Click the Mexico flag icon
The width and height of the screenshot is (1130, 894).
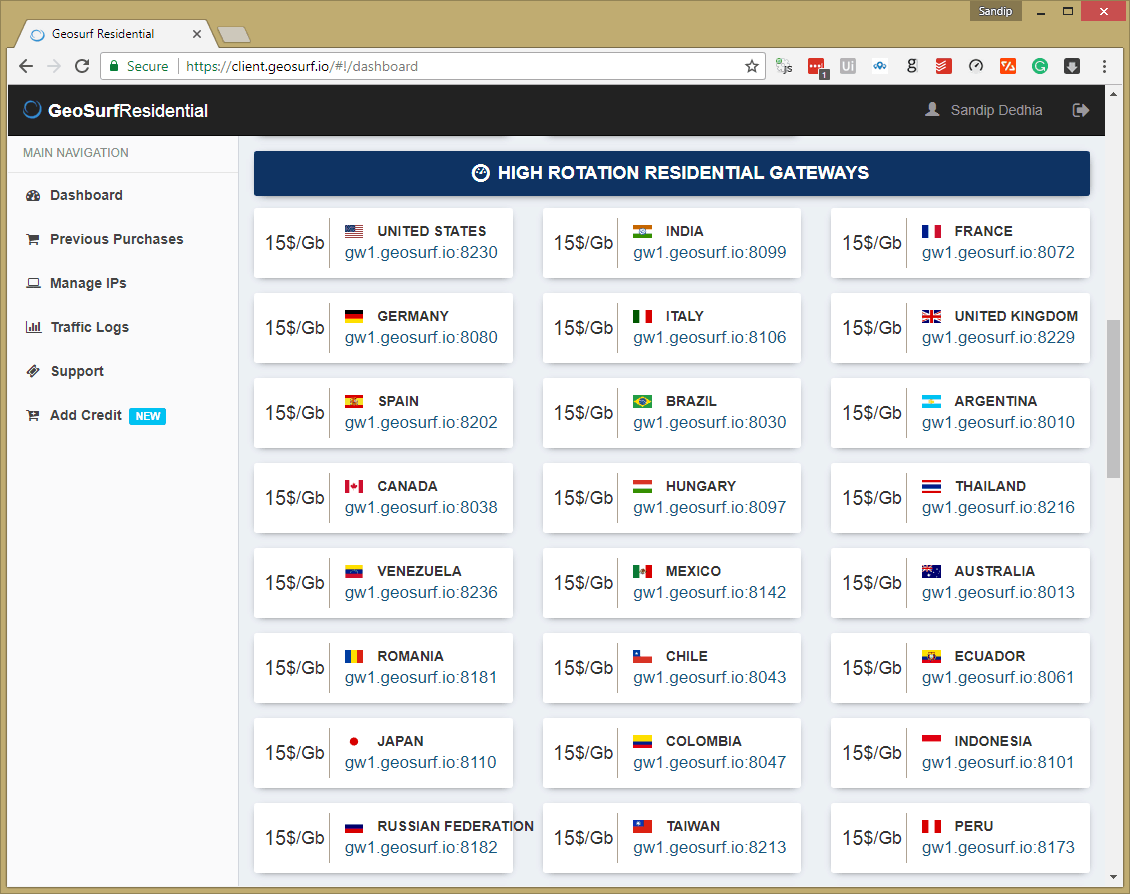tap(642, 571)
